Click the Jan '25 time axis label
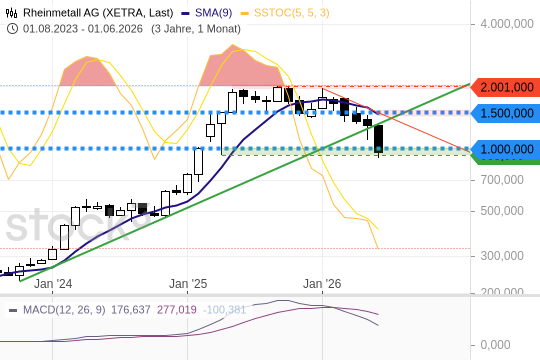This screenshot has height=360, width=540. coord(188,284)
